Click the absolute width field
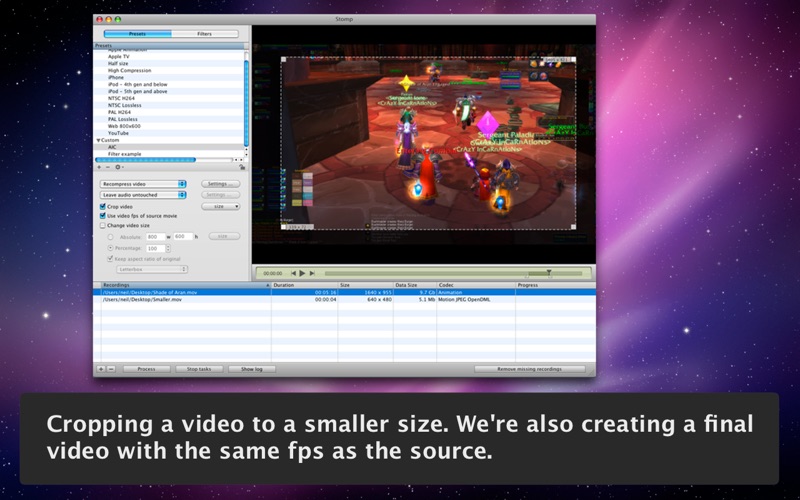The height and width of the screenshot is (500, 800). pyautogui.click(x=155, y=237)
